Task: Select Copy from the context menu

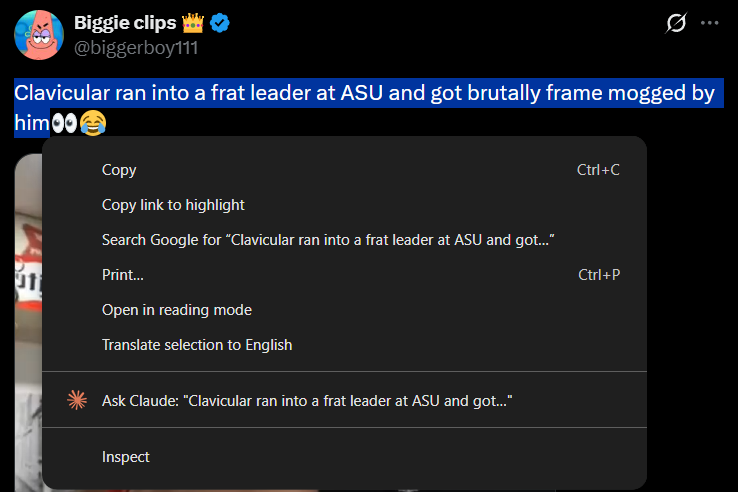Action: click(119, 170)
